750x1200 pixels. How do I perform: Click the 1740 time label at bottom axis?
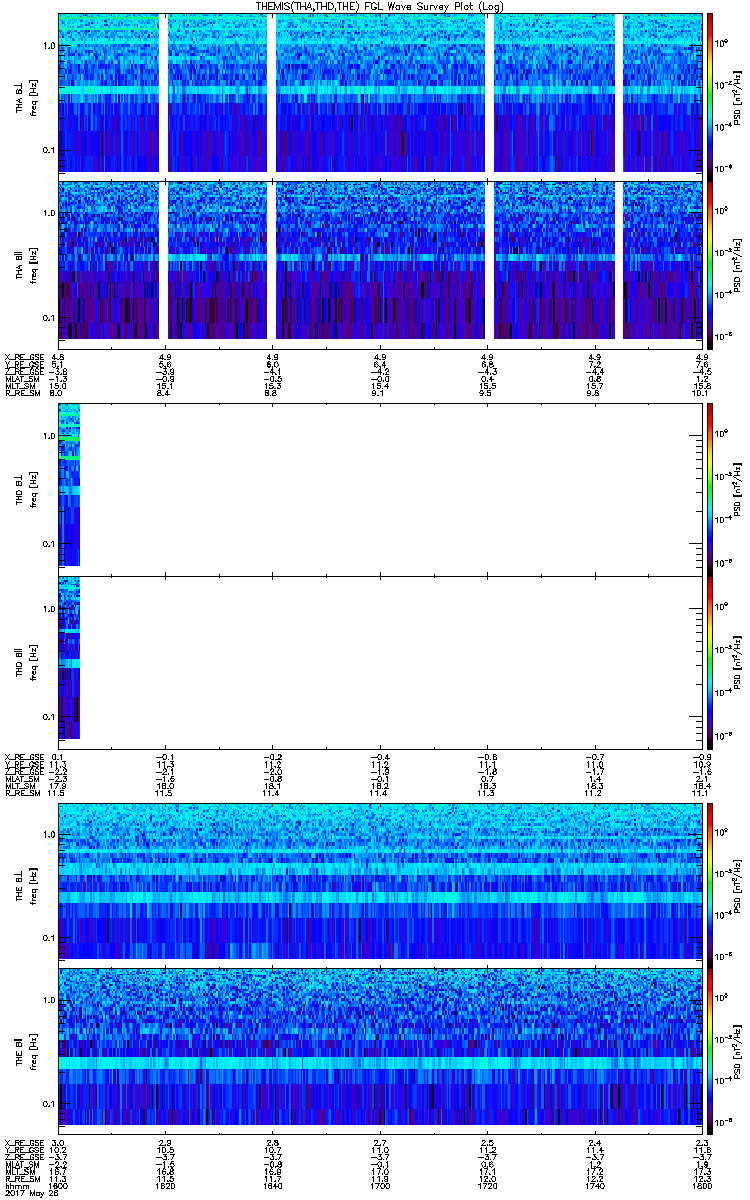(594, 1186)
